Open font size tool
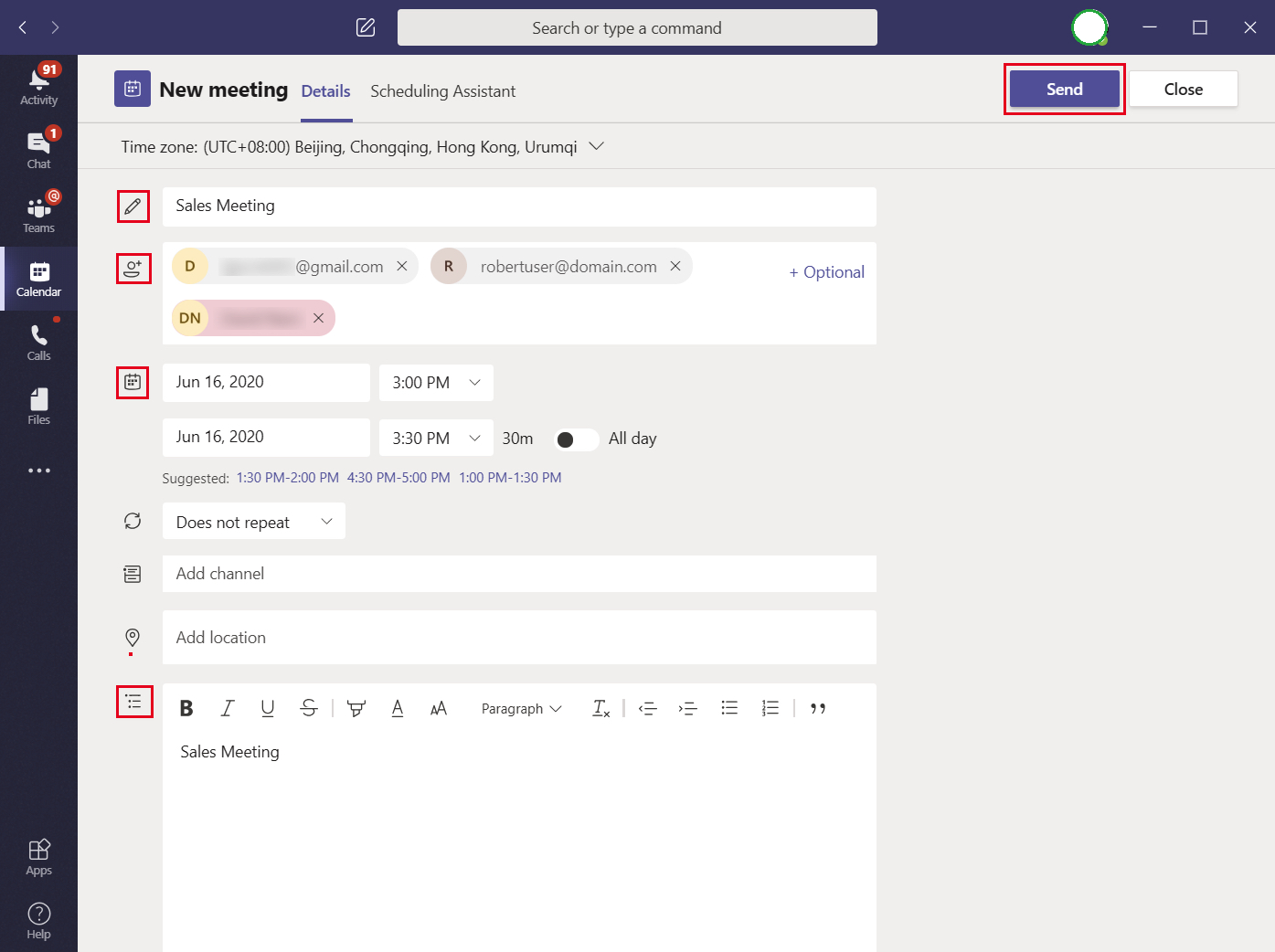The image size is (1275, 952). (x=439, y=708)
